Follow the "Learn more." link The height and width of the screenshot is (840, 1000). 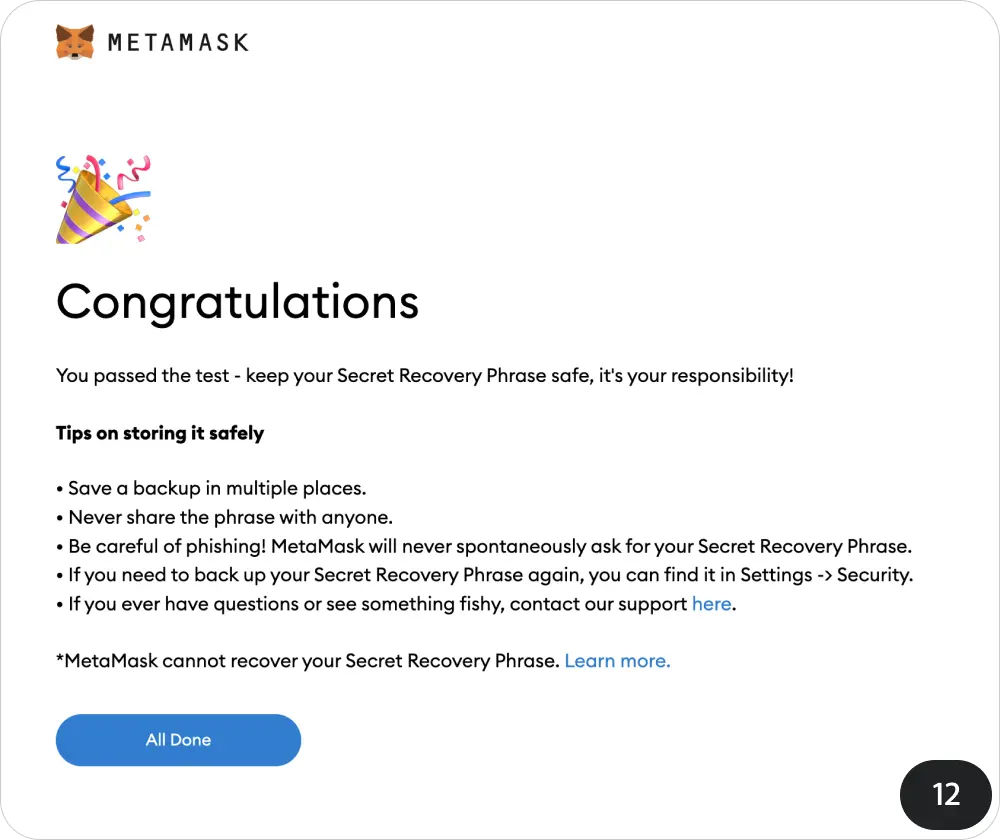[x=617, y=661]
